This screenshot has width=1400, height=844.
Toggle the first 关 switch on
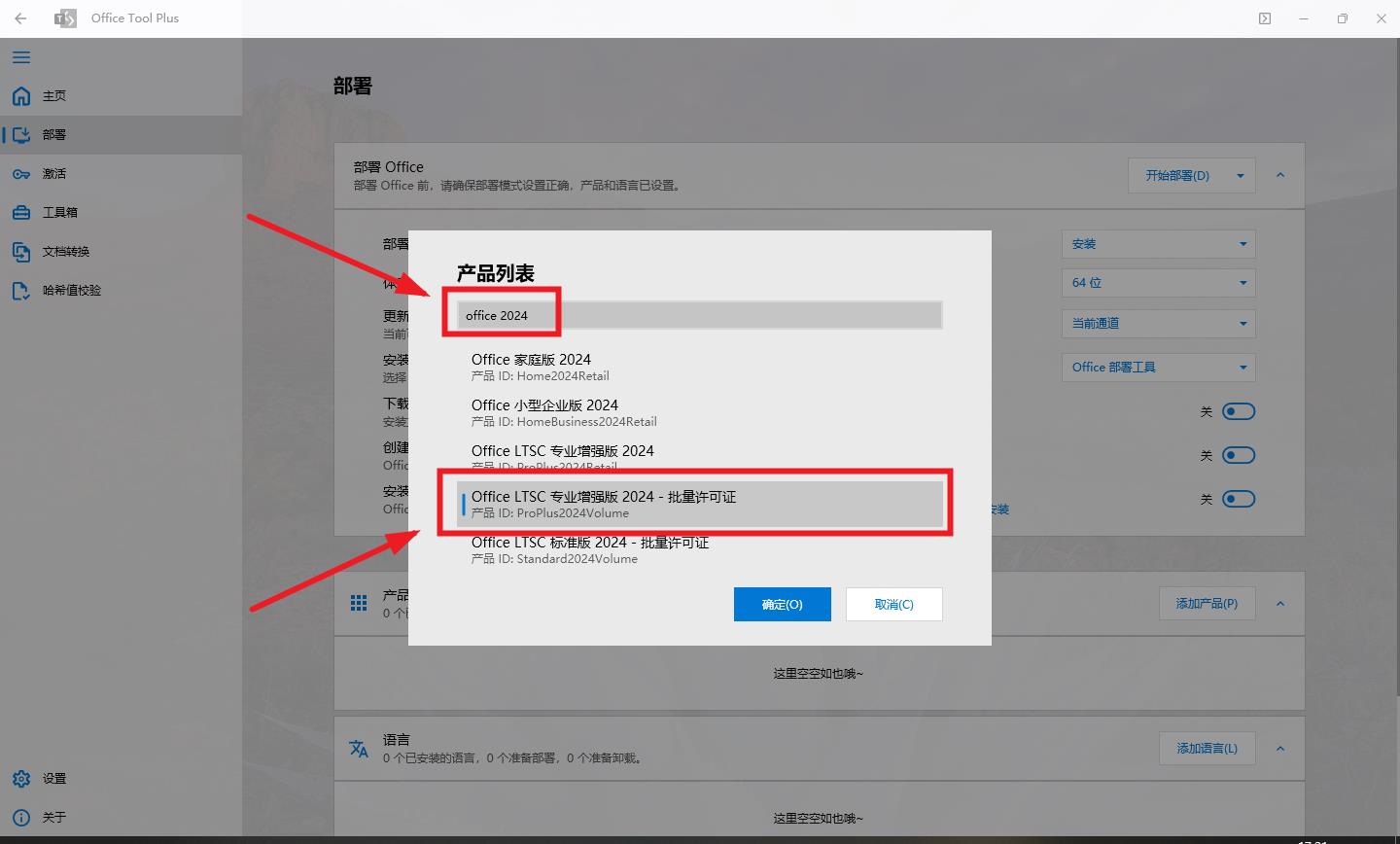[x=1240, y=411]
